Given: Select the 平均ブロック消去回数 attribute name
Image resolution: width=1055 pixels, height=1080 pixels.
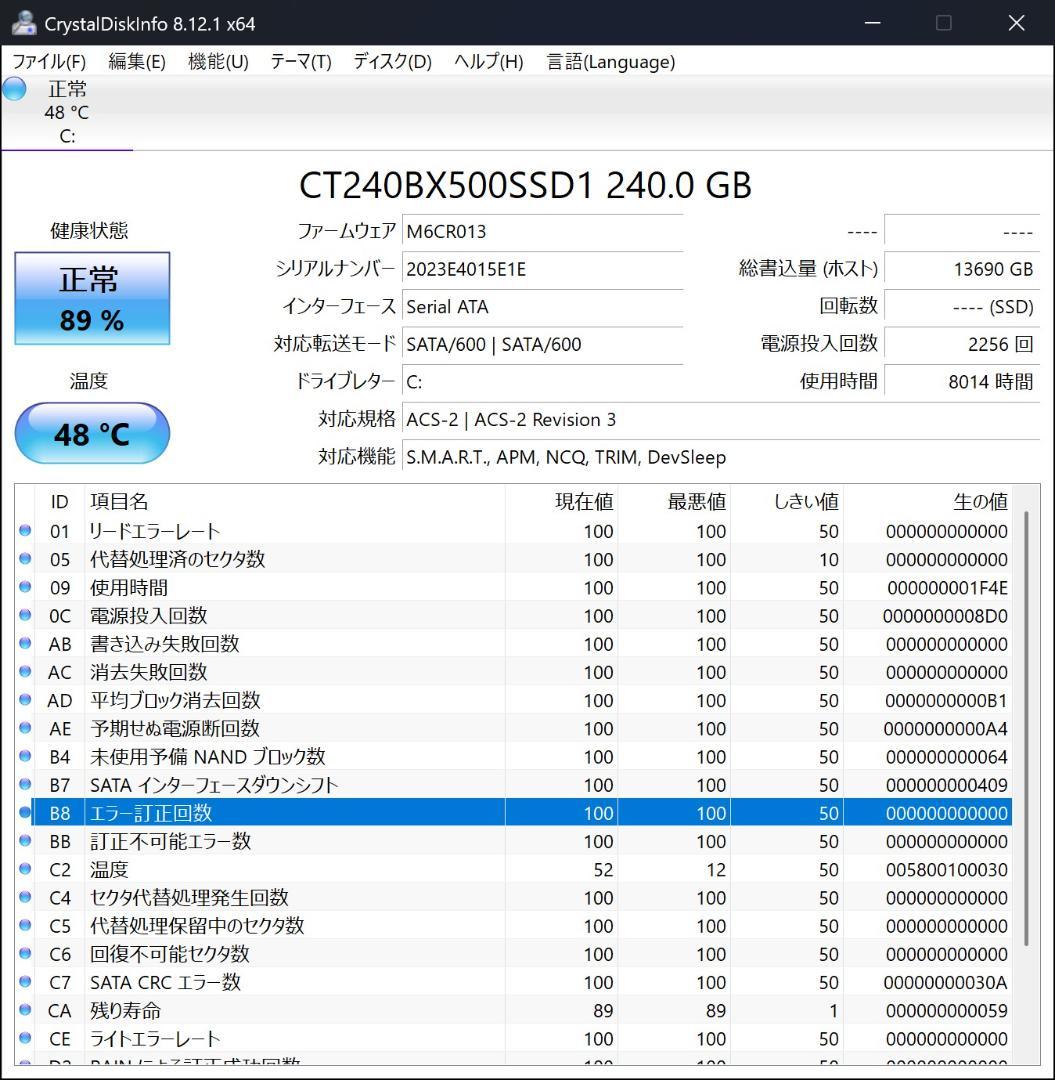Looking at the screenshot, I should [x=175, y=700].
